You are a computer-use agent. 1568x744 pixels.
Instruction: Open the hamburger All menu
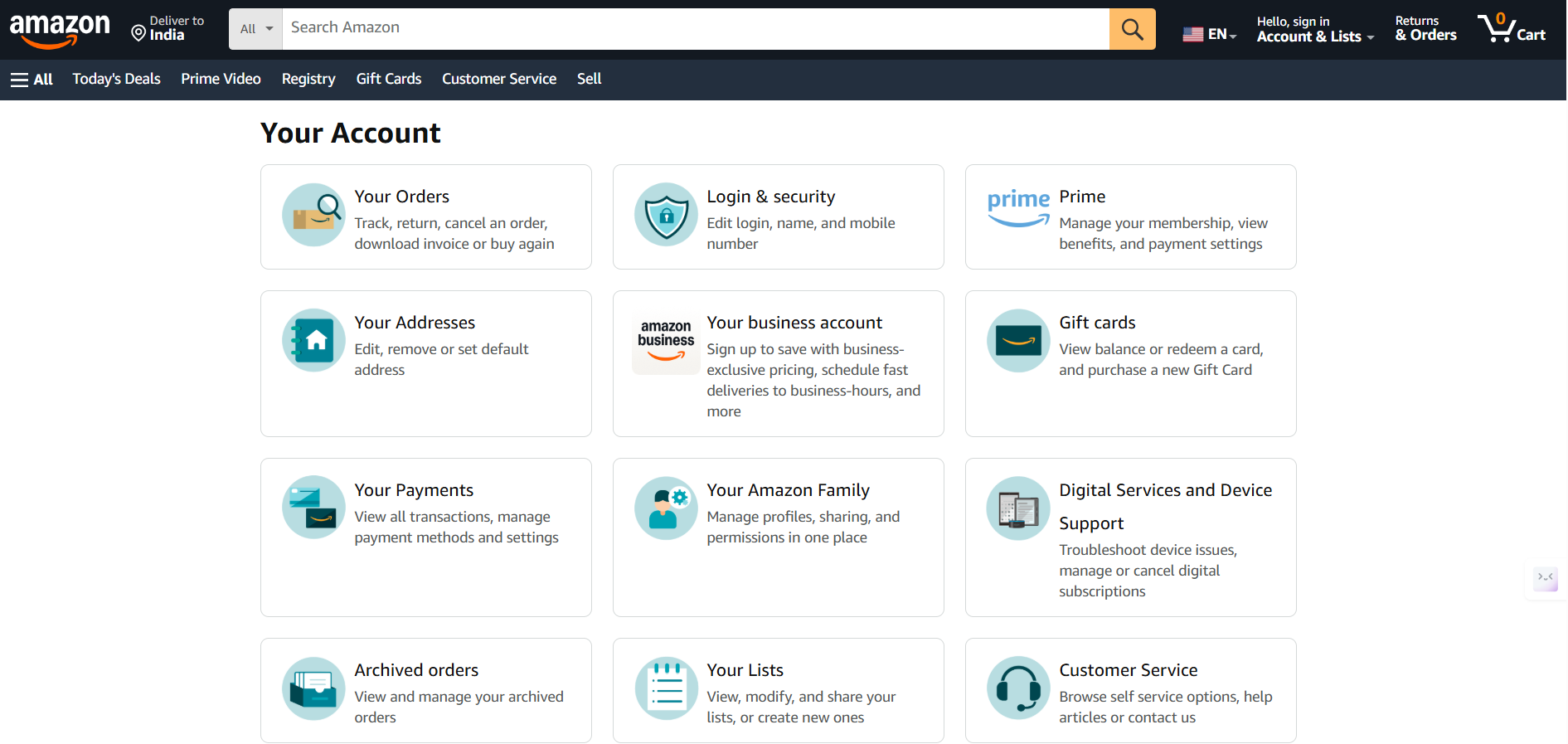(x=32, y=80)
